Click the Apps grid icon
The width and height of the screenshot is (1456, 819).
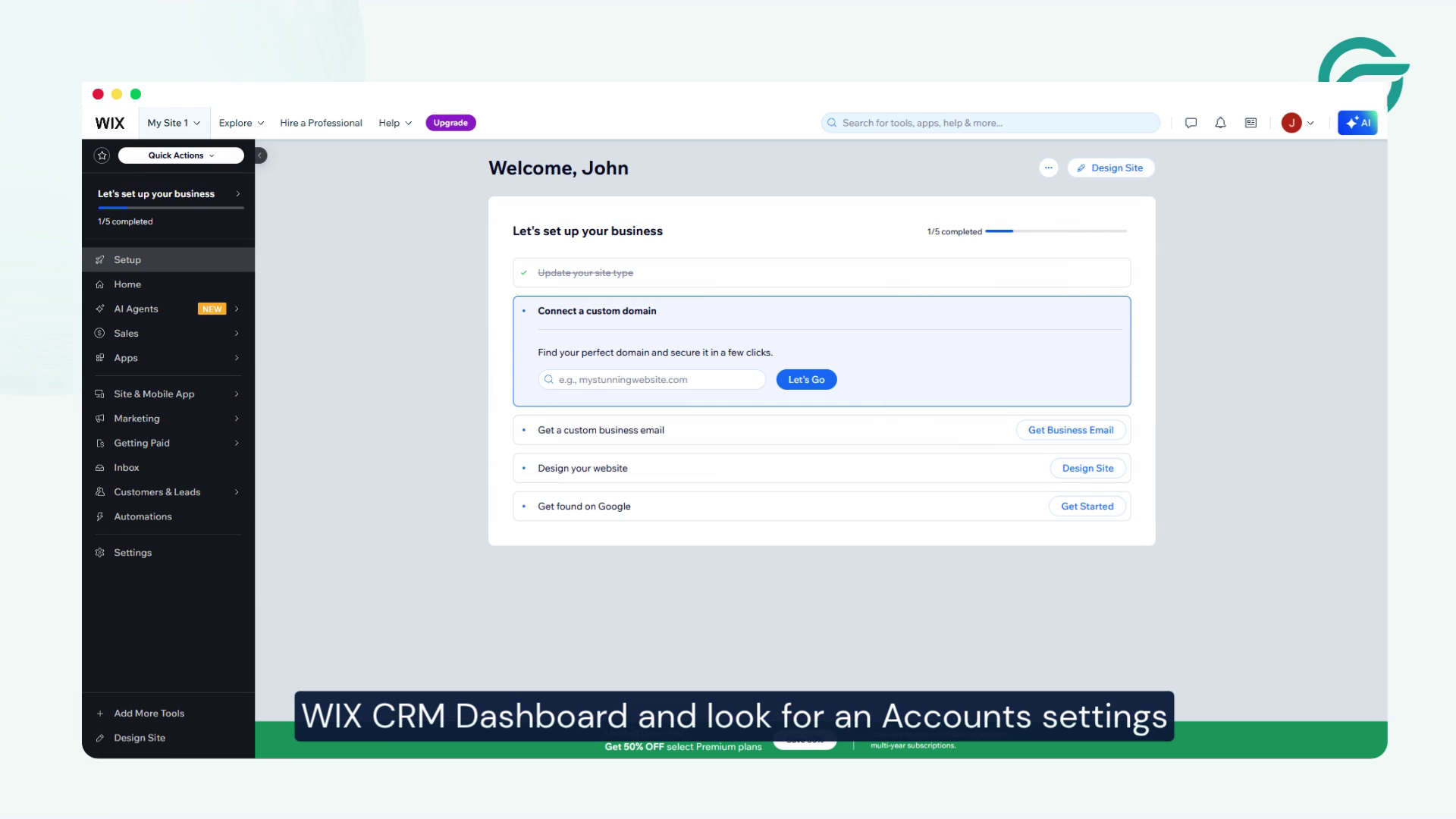tap(99, 358)
